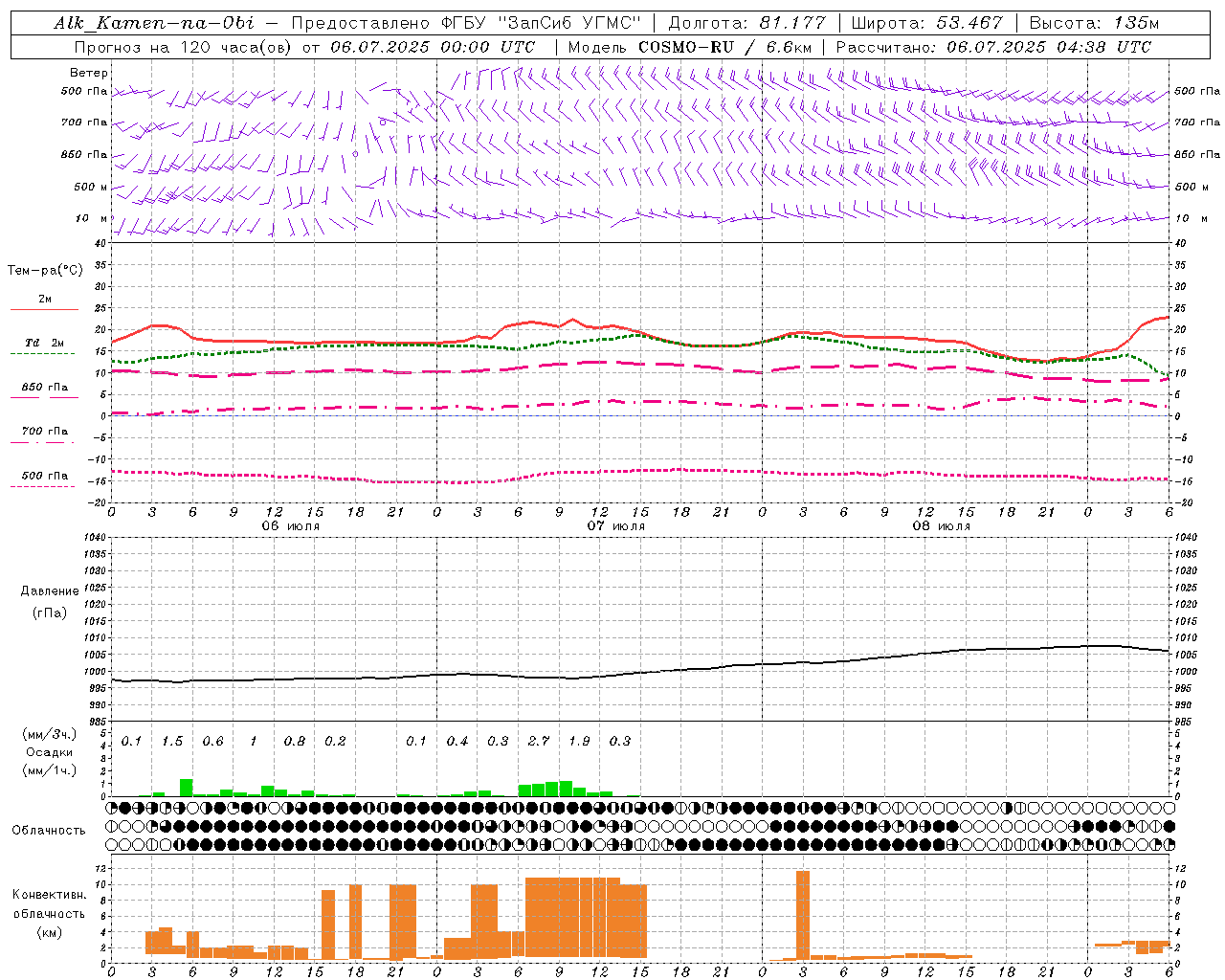Screen dimensions: 1225x980
Task: Click the Облачность cloudiness label
Action: (49, 831)
